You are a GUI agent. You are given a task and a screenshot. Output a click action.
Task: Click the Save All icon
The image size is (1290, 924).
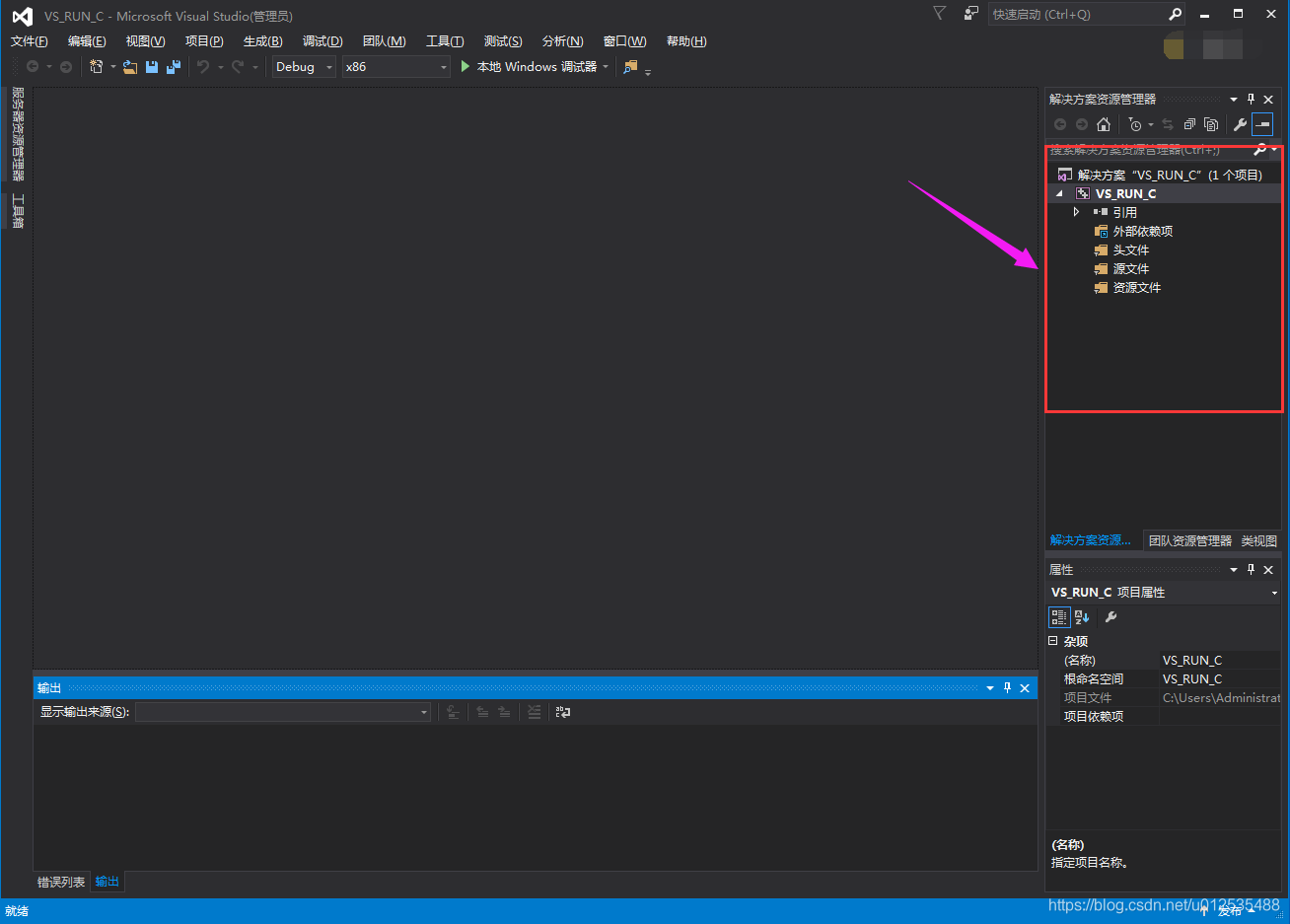pos(174,67)
